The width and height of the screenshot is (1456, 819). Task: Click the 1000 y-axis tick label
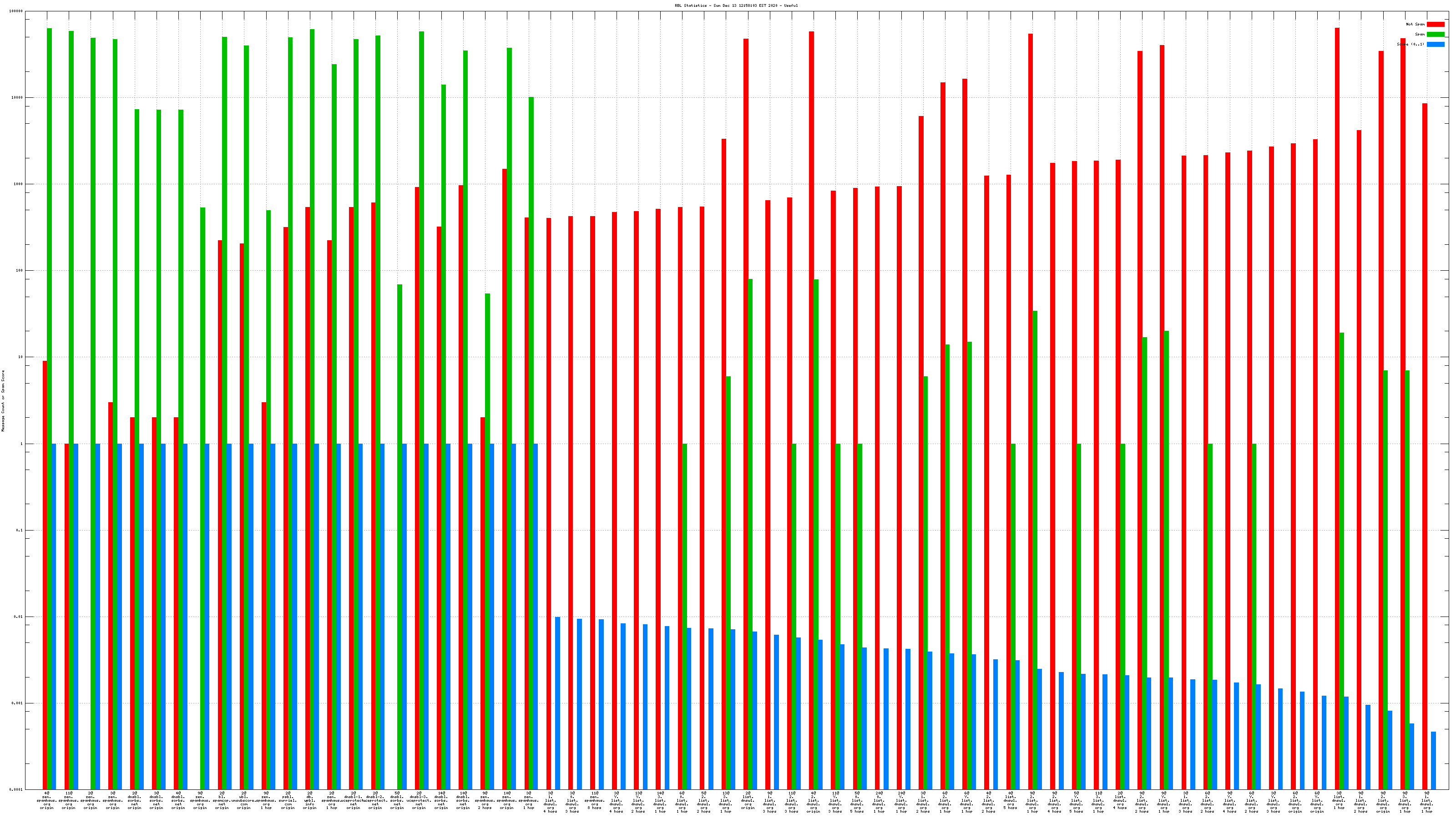[x=18, y=184]
